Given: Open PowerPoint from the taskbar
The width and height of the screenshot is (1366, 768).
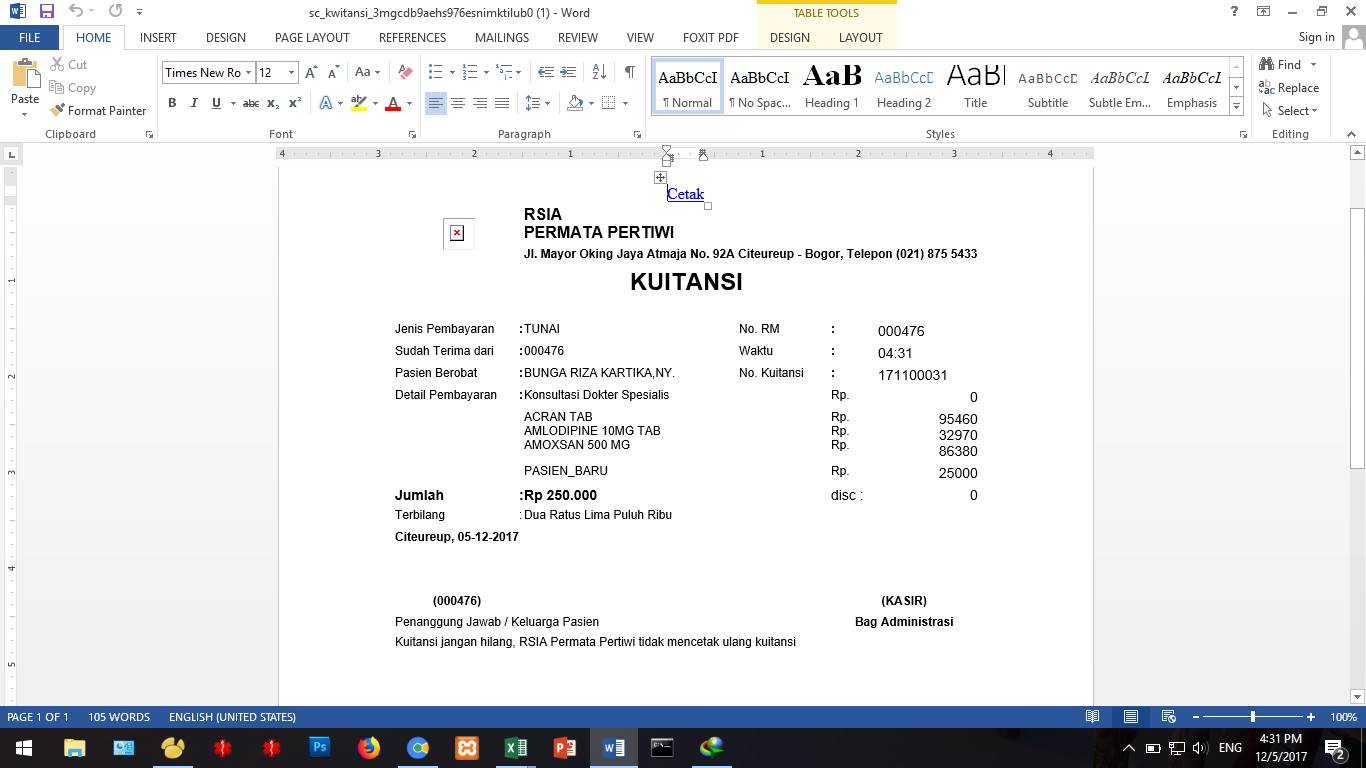Looking at the screenshot, I should coord(565,747).
